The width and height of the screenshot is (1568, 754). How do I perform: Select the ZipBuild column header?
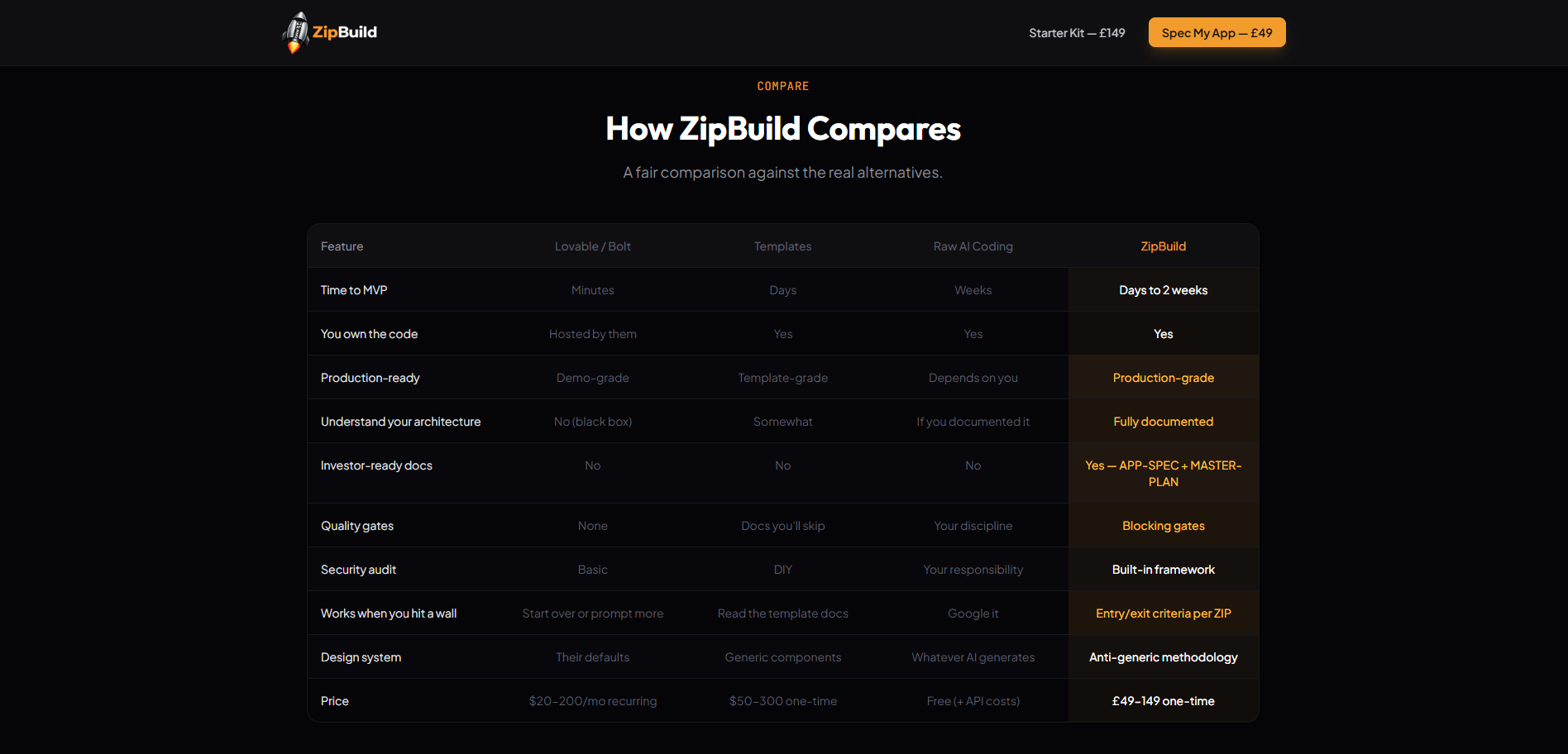coord(1163,246)
